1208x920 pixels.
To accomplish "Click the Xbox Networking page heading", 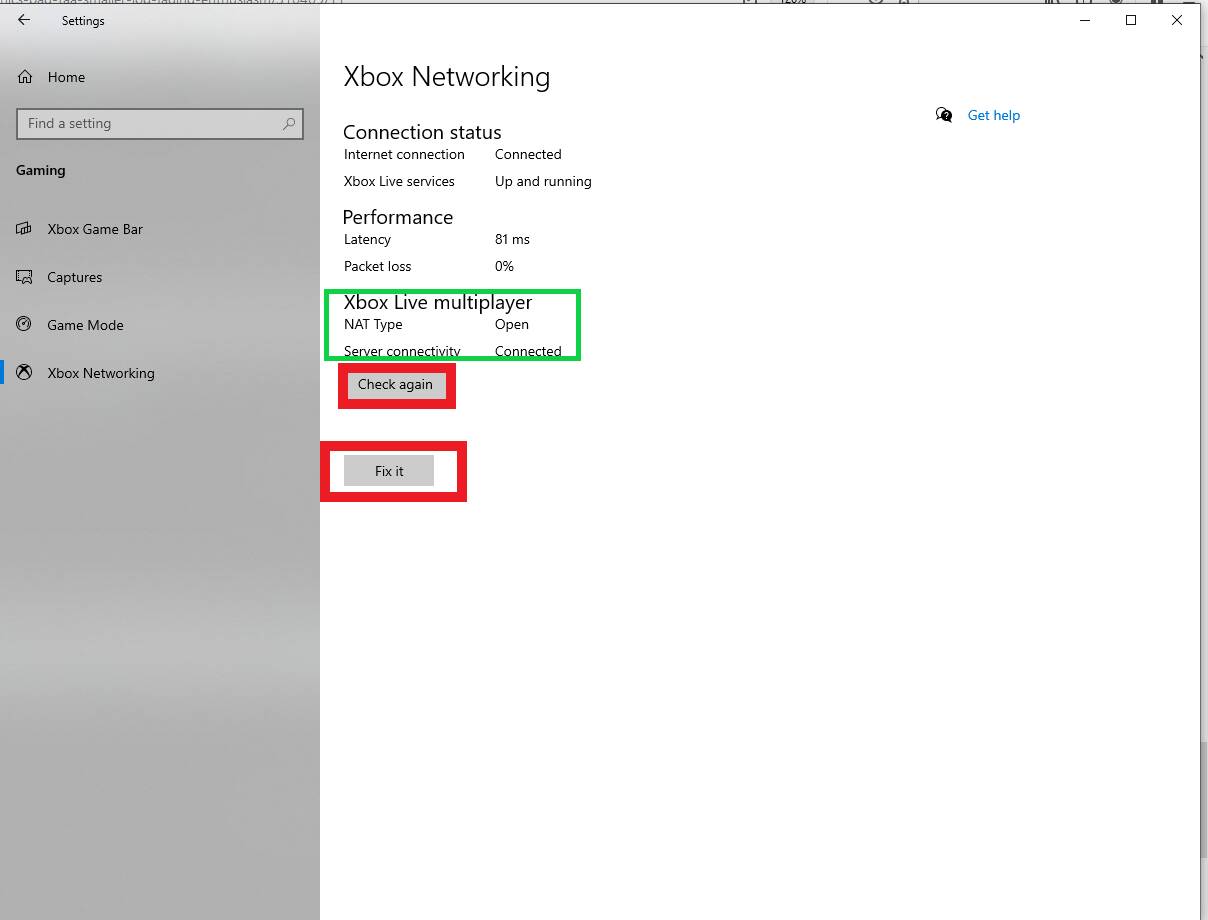I will coord(447,77).
